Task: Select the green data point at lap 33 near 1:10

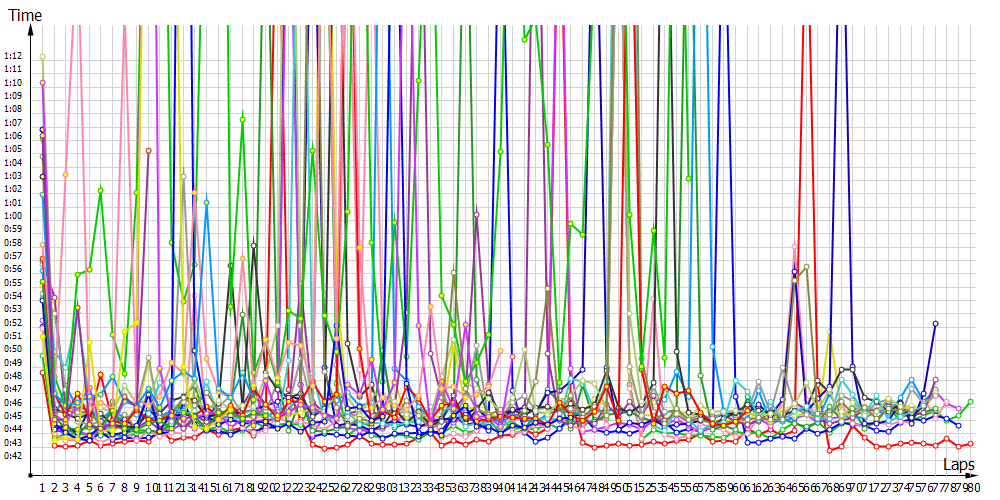Action: [418, 81]
